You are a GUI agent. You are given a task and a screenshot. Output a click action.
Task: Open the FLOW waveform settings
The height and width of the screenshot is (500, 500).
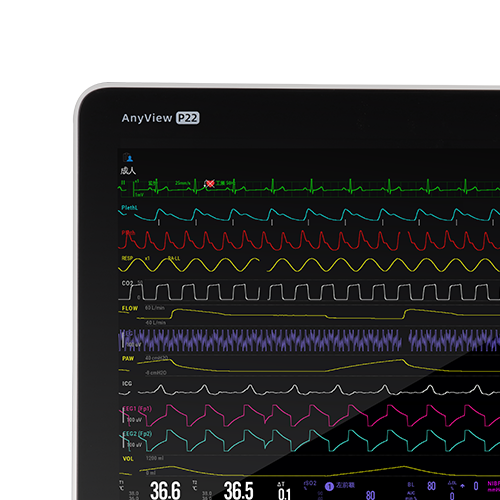pyautogui.click(x=130, y=308)
